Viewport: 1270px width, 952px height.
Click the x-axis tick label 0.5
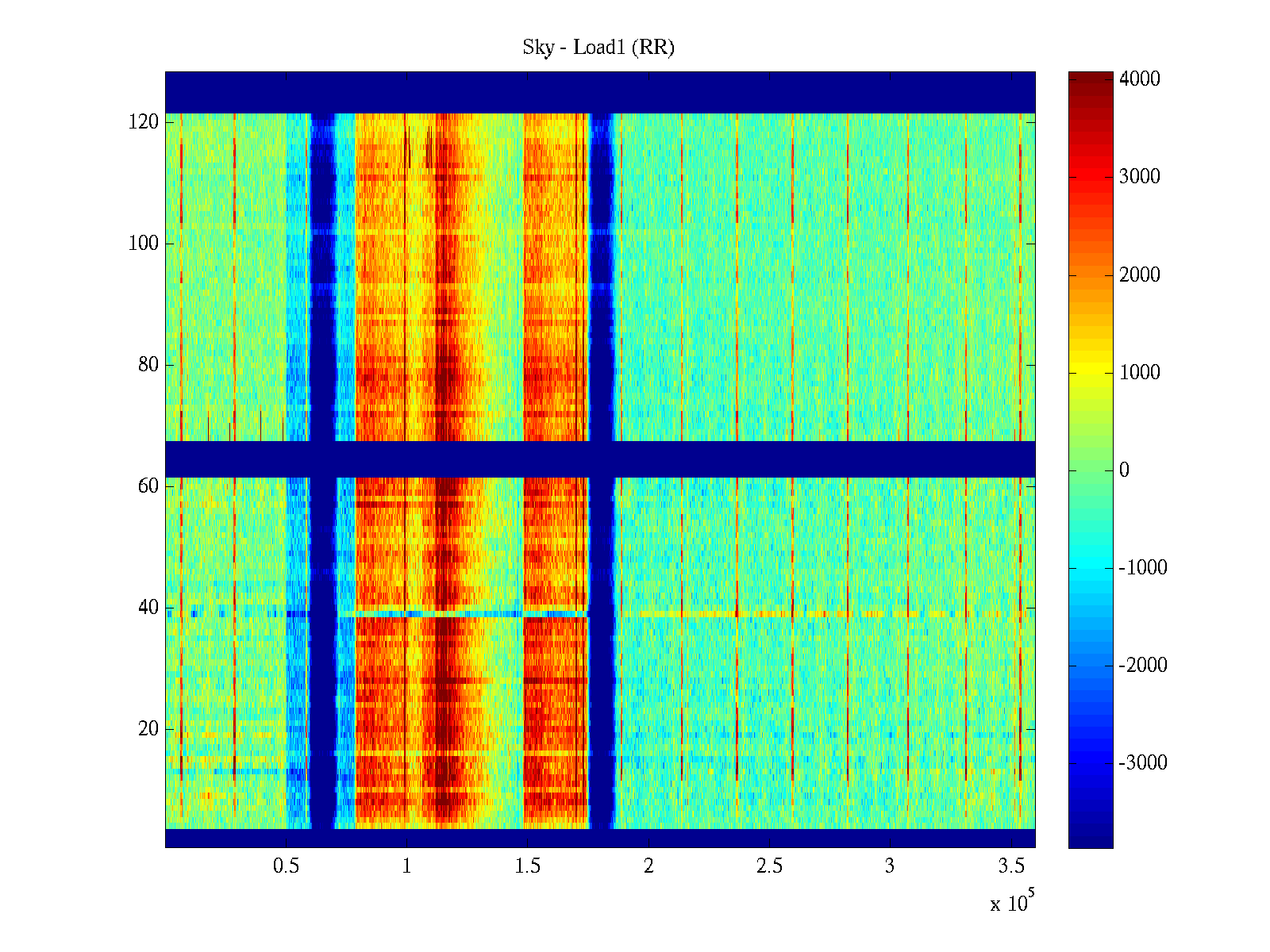pos(286,866)
